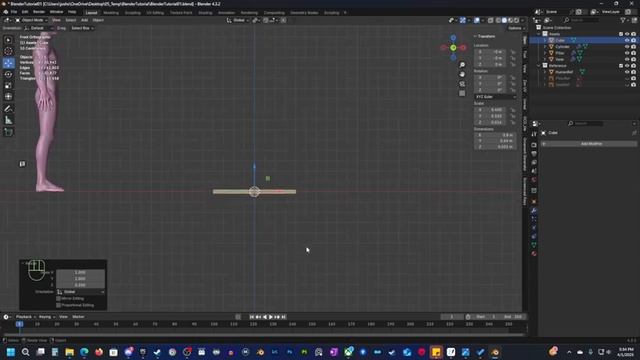Image resolution: width=640 pixels, height=360 pixels.
Task: Open the Select Box drag dropdown
Action: click(x=82, y=28)
